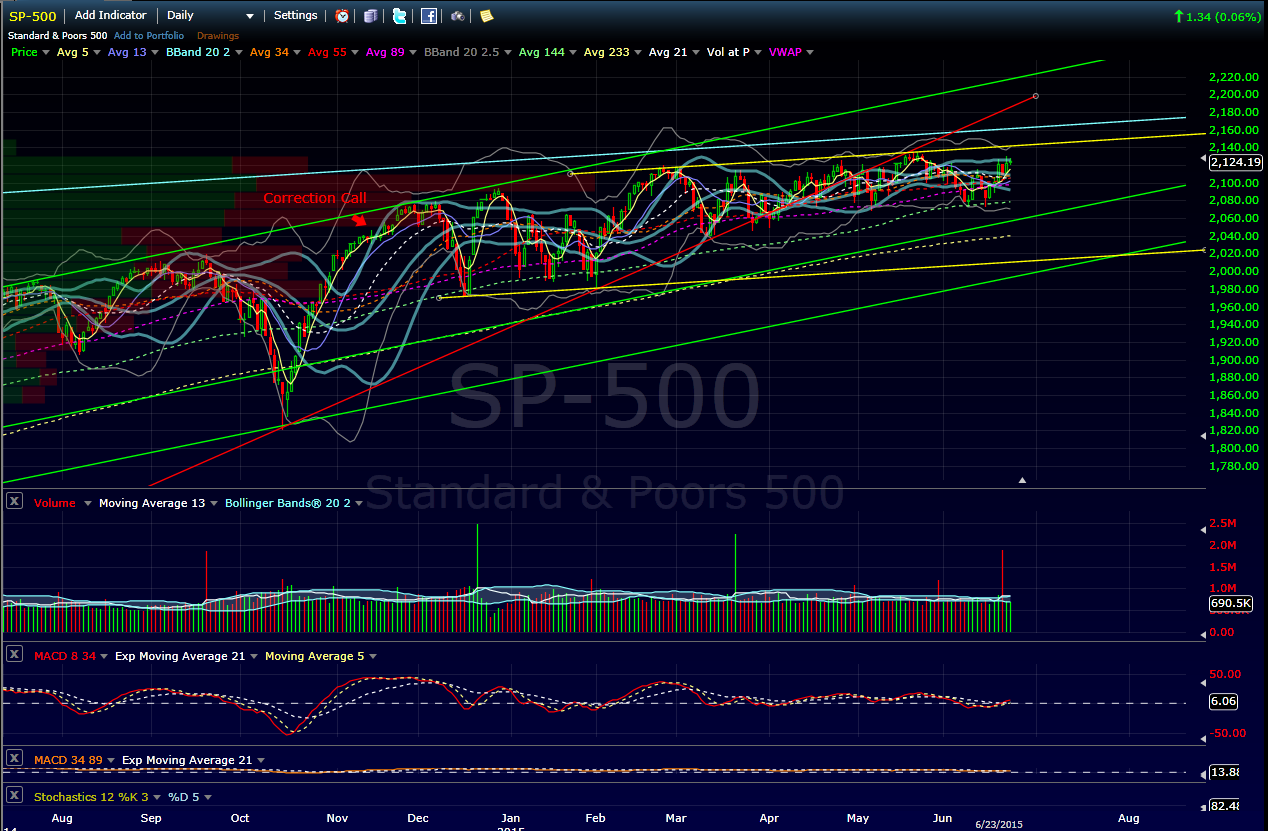This screenshot has width=1268, height=831.
Task: Expand the Price indicator dropdown arrow
Action: click(46, 52)
